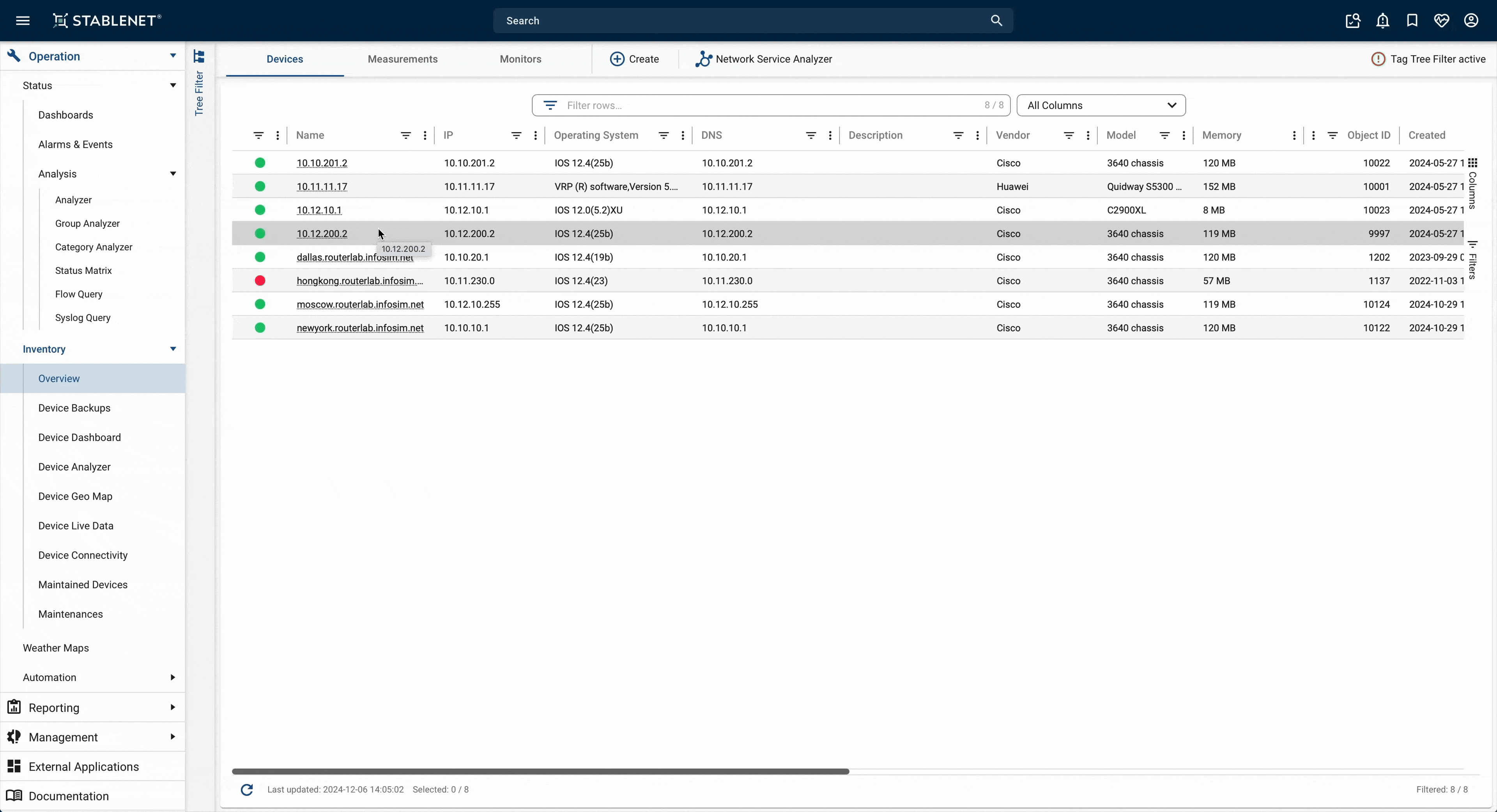This screenshot has width=1497, height=812.
Task: Collapse the Analysis submenu
Action: point(173,174)
